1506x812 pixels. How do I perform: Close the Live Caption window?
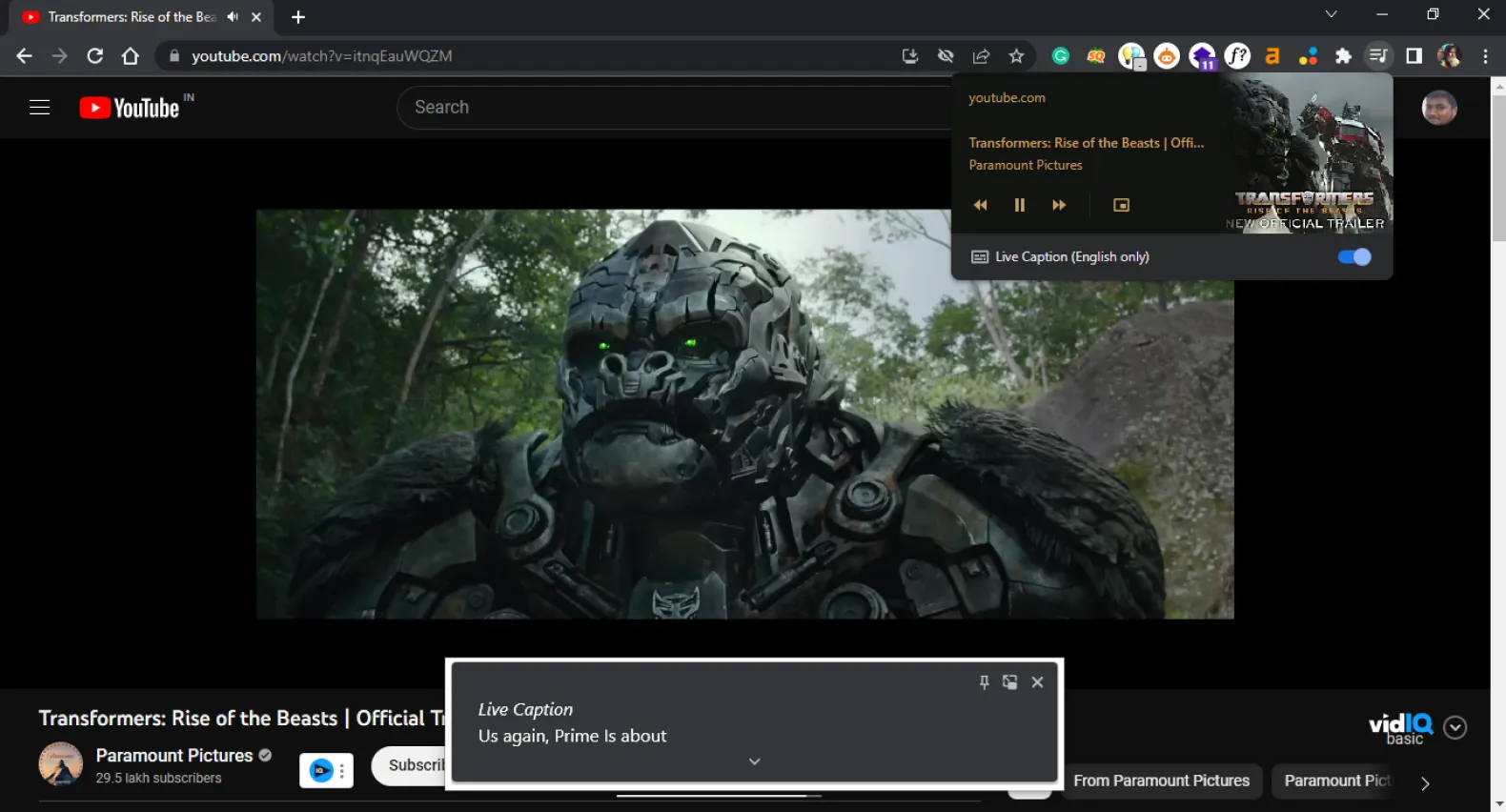pos(1038,682)
